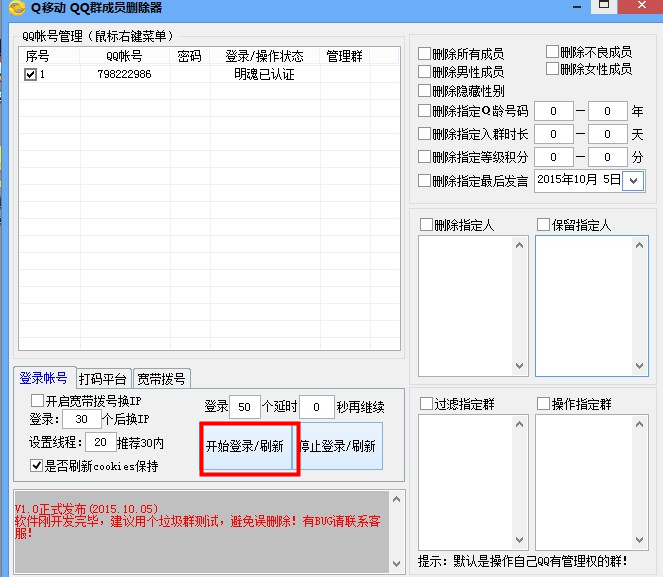Uncheck 是否刷新cookies保持 option
Image resolution: width=663 pixels, height=577 pixels.
(x=36, y=466)
